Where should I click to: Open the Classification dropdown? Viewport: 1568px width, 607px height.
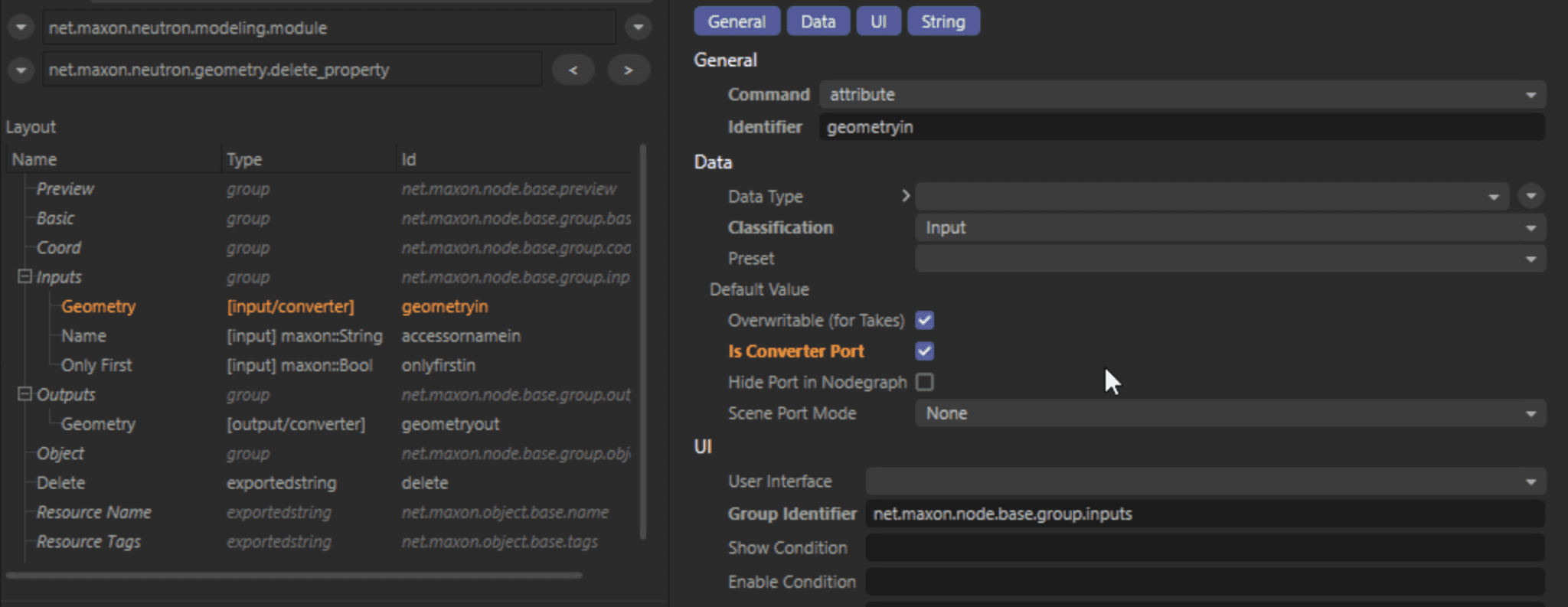1230,227
